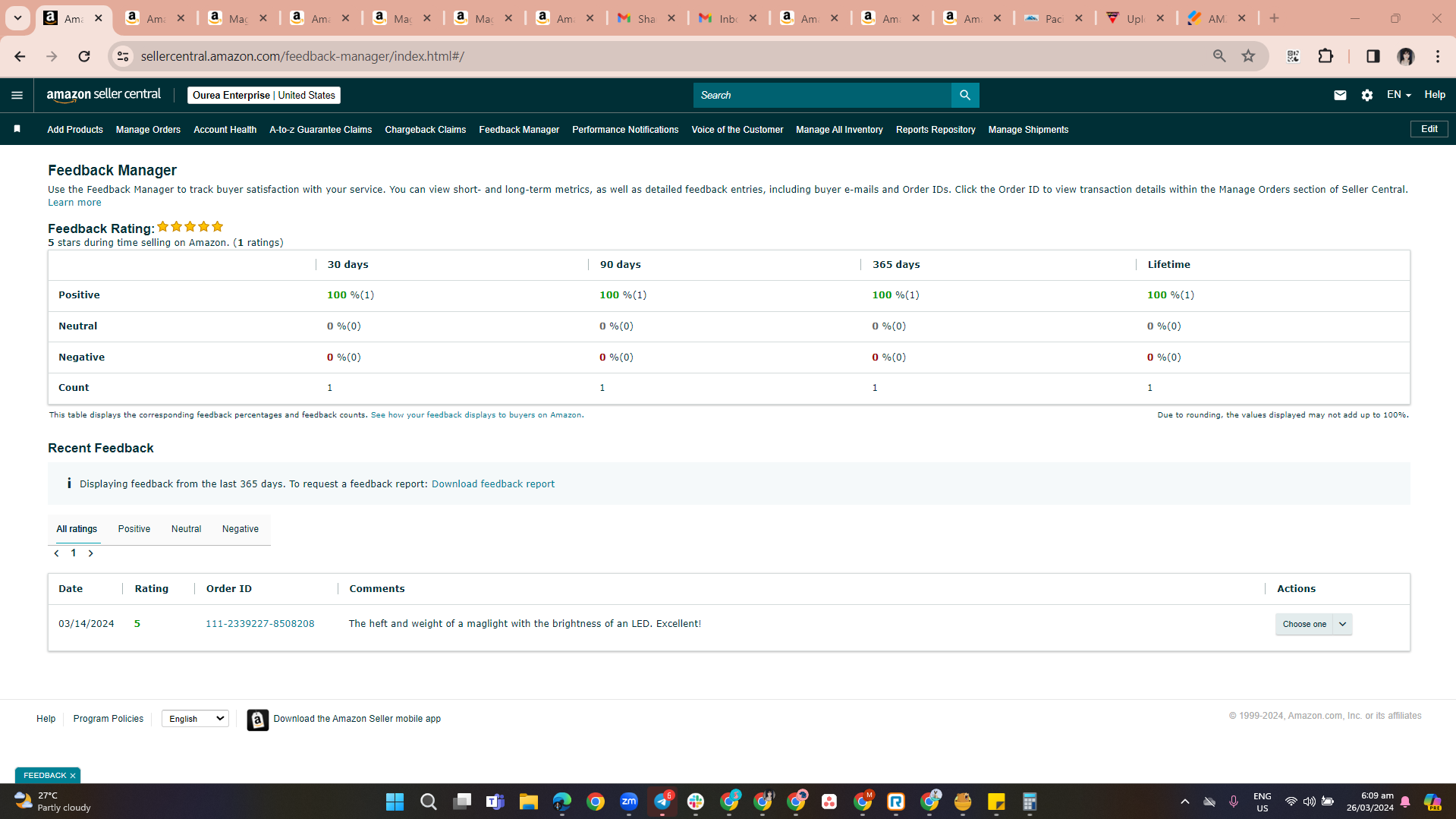Screen dimensions: 1456x819
Task: View site information icon in address bar
Action: (x=123, y=56)
